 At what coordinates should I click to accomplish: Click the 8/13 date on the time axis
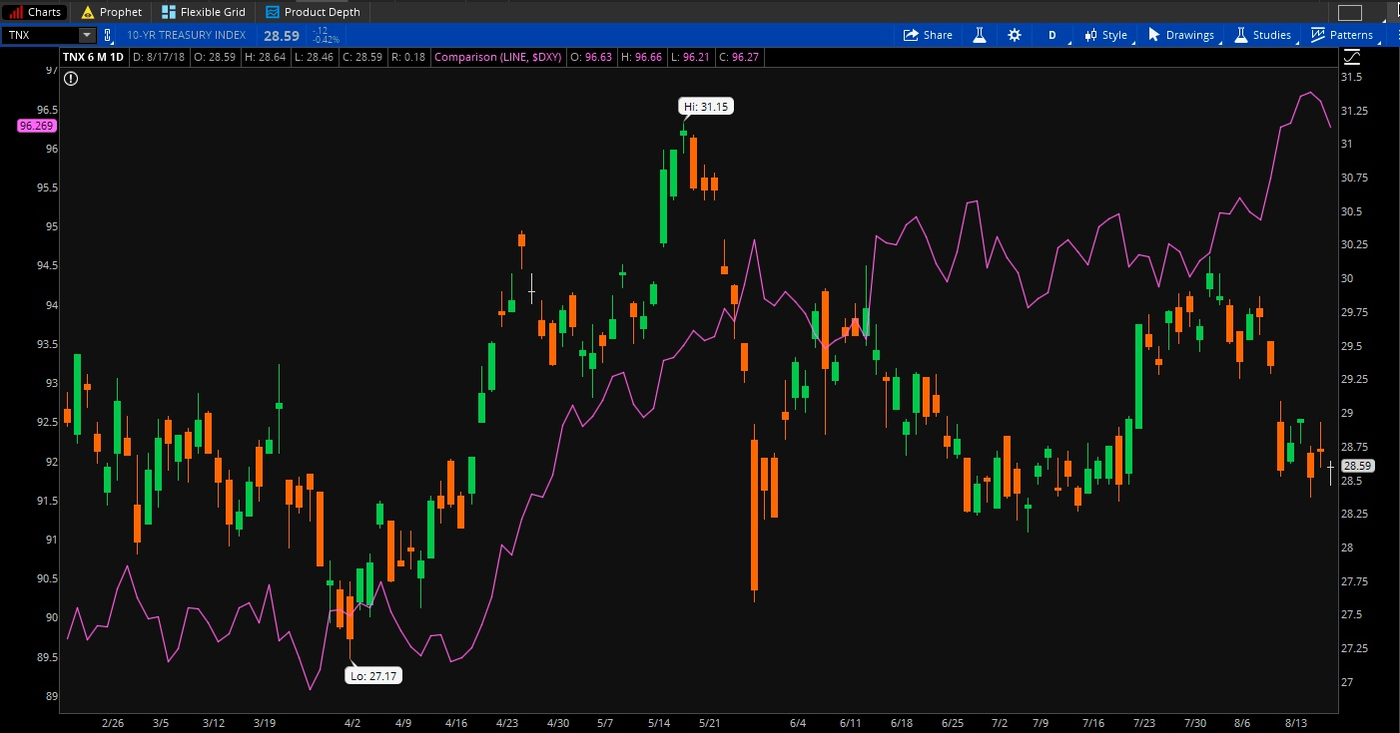pos(1296,722)
